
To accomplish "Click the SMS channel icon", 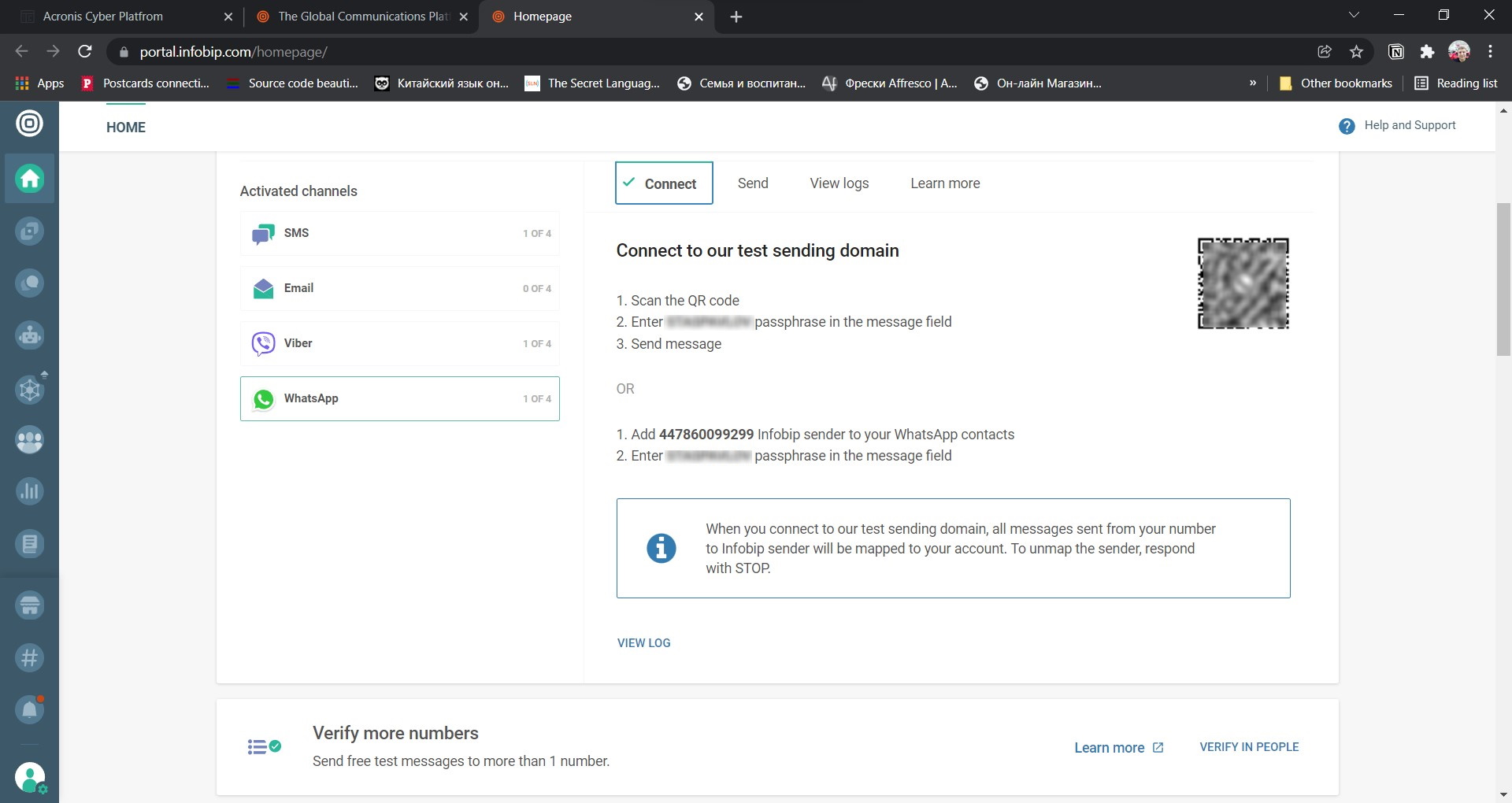I will coord(263,234).
